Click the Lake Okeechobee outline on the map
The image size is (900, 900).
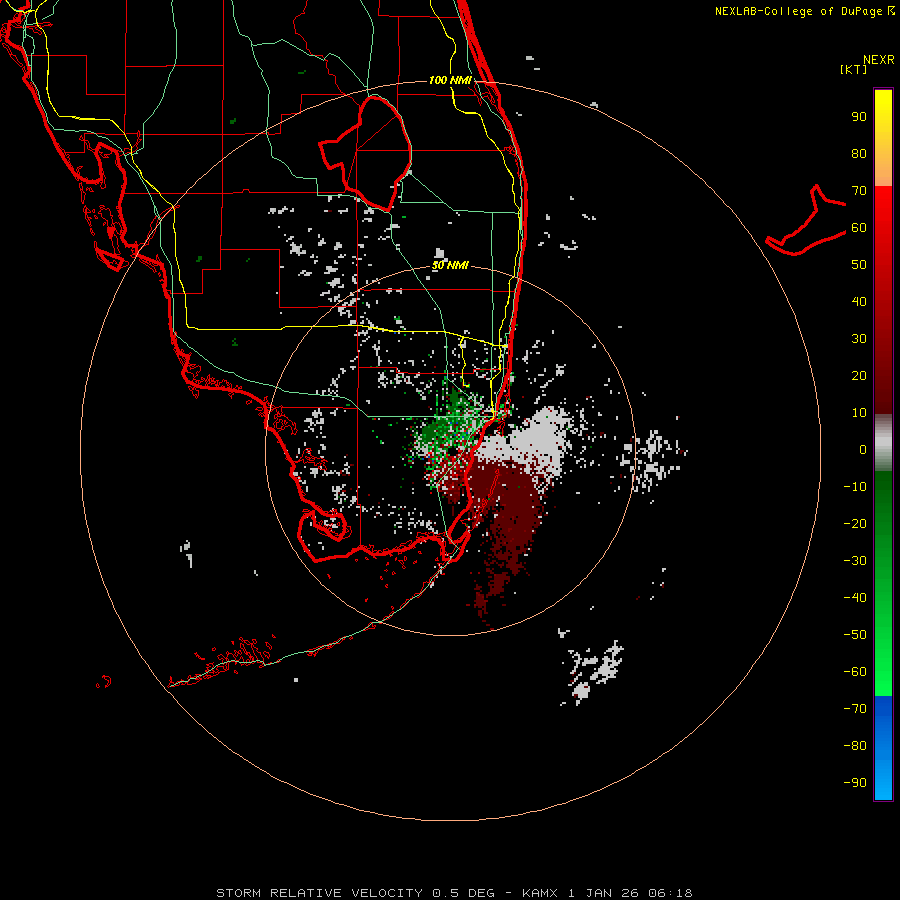tap(366, 153)
